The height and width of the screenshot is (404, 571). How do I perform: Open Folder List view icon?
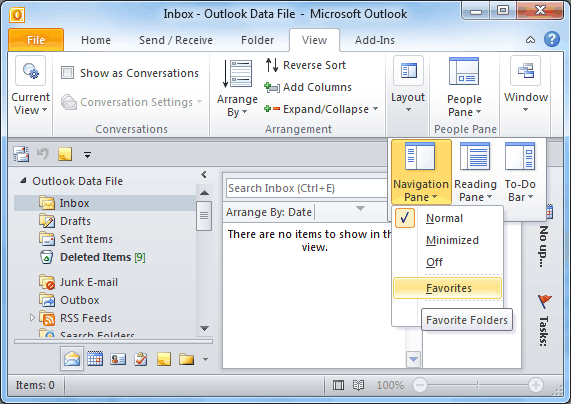[186, 359]
